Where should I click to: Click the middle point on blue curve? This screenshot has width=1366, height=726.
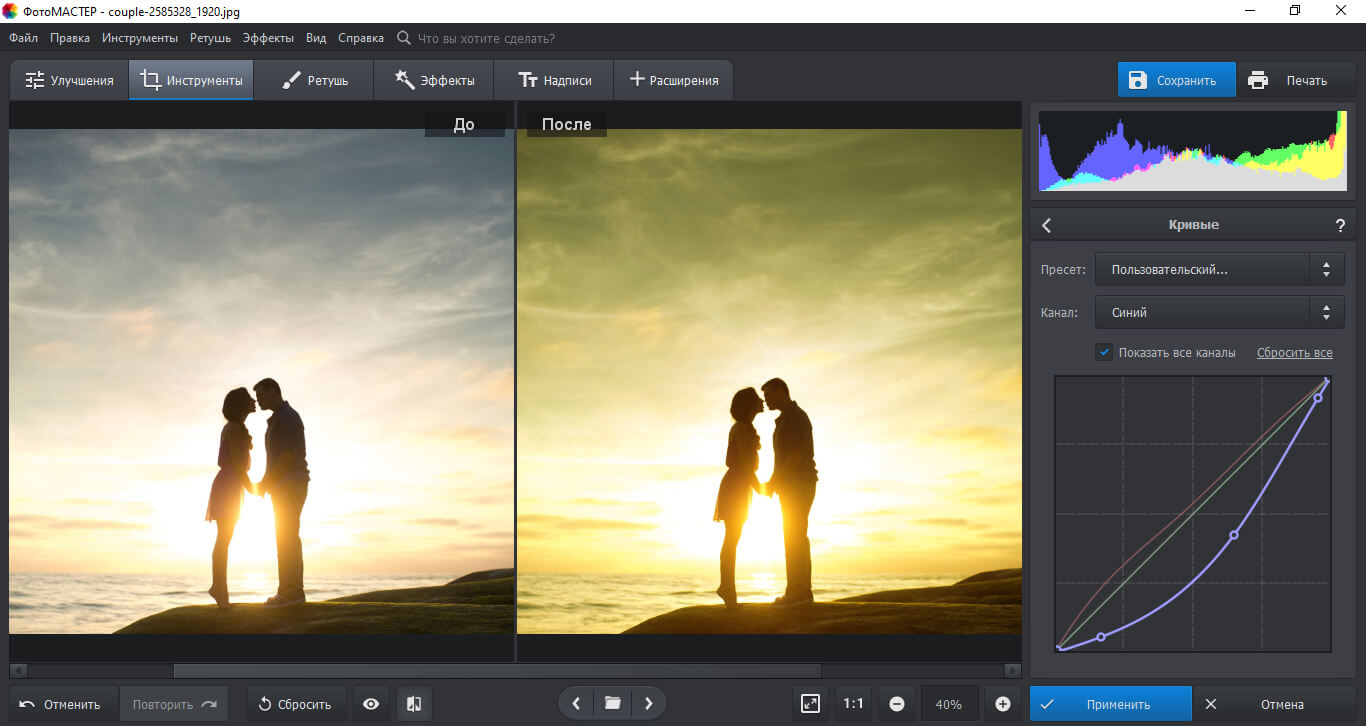[1234, 535]
